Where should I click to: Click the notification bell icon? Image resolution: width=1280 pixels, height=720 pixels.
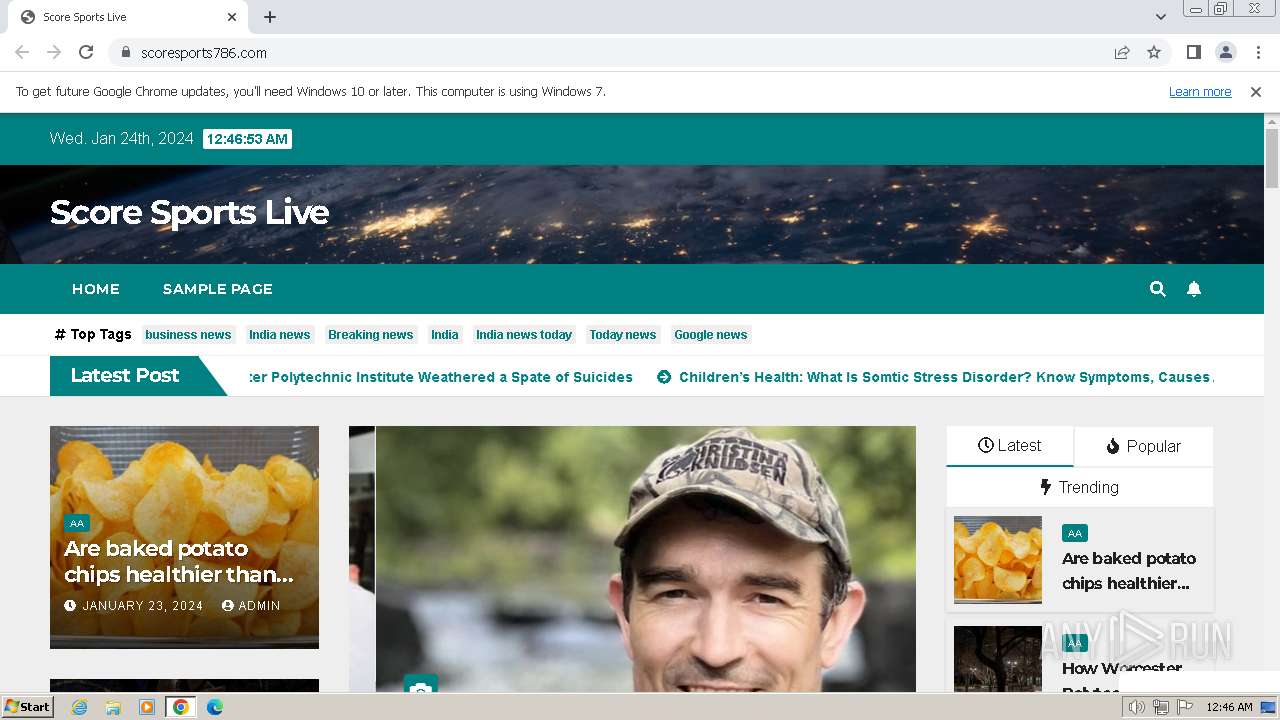click(1193, 289)
